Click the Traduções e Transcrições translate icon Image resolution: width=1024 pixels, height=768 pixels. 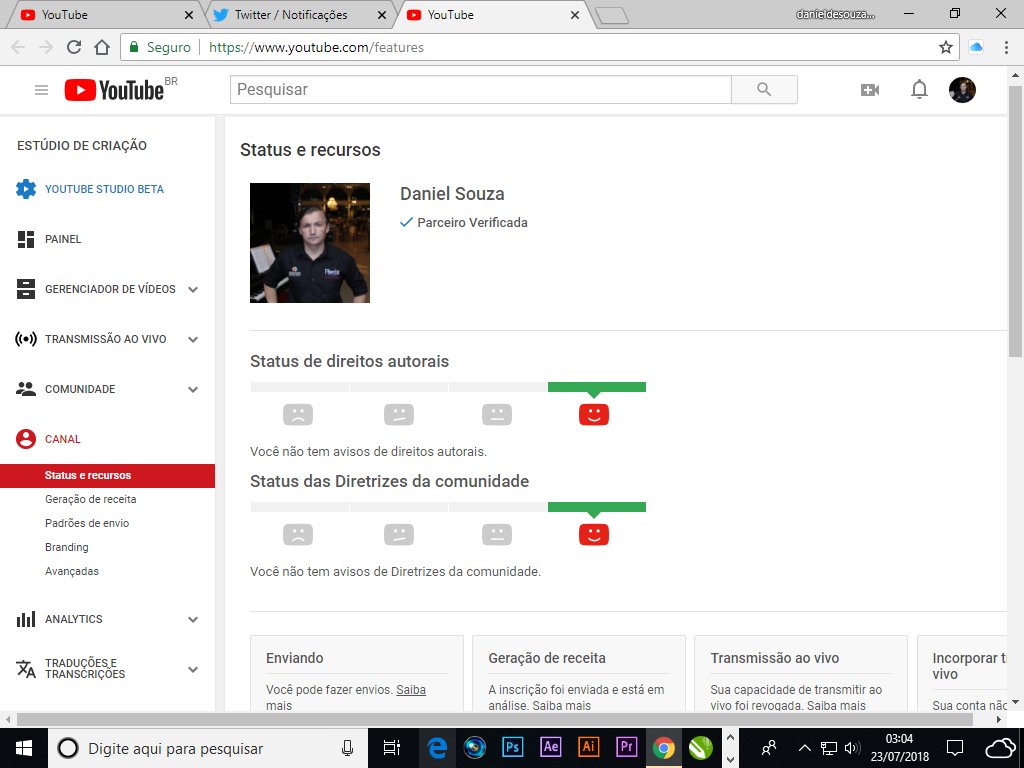26,669
